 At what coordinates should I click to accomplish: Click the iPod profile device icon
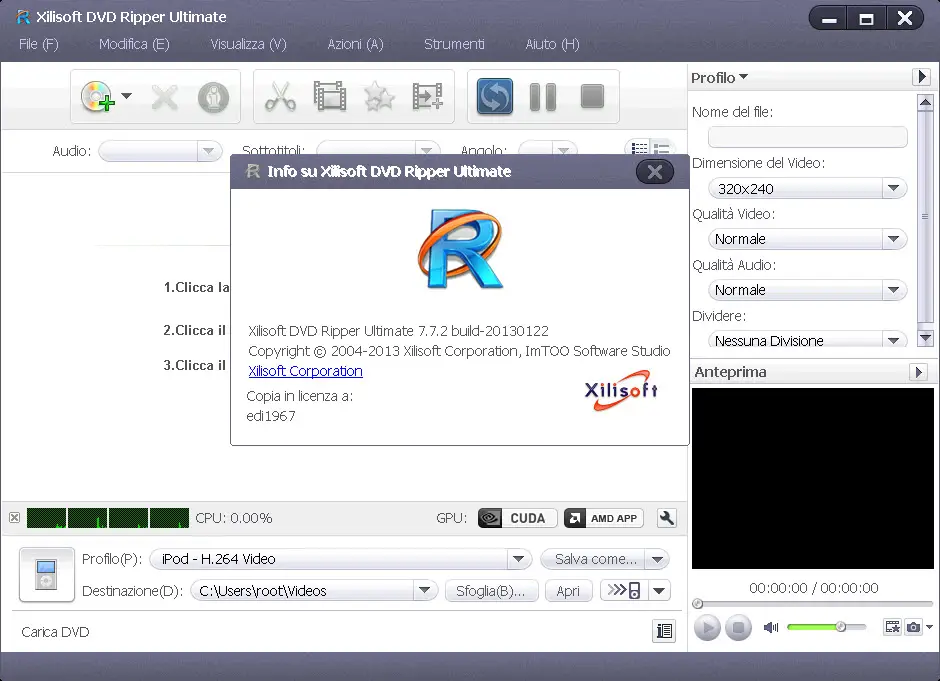coord(47,574)
